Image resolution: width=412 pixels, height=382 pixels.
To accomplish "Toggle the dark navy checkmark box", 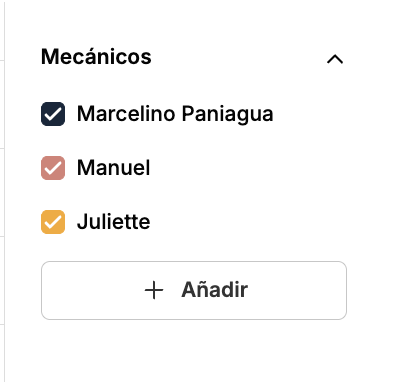I will [x=53, y=114].
